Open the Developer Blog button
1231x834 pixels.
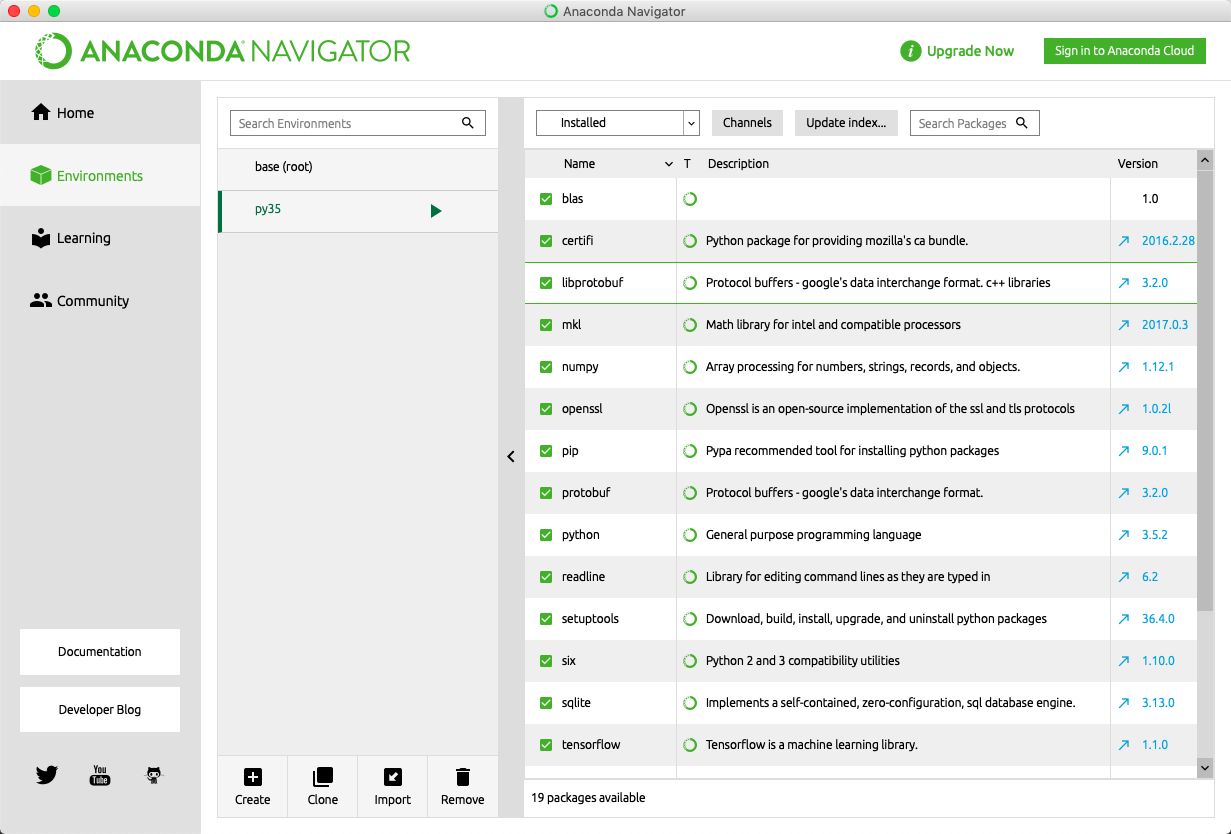[x=100, y=710]
